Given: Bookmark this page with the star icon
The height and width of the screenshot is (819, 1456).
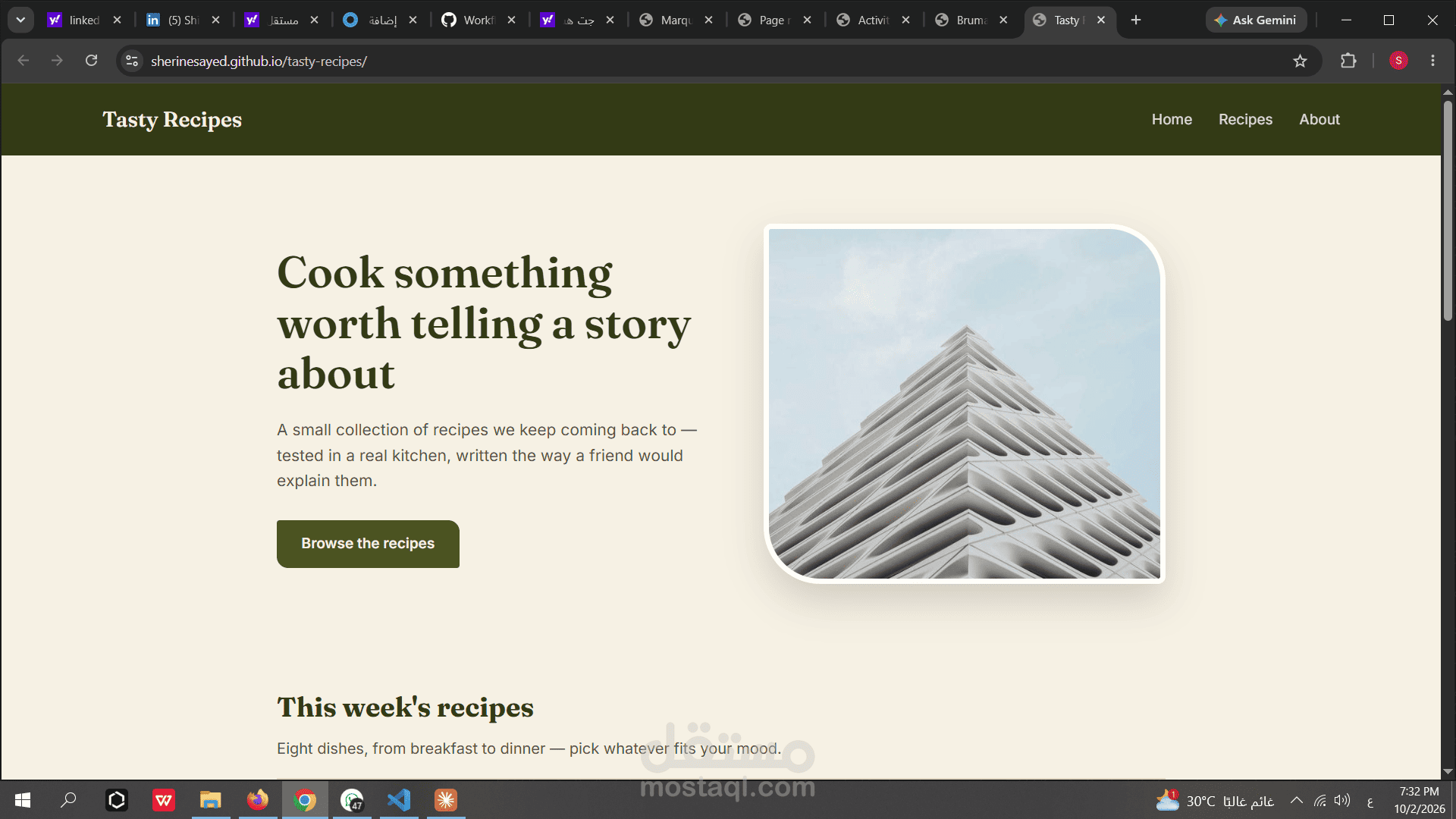Looking at the screenshot, I should tap(1300, 61).
